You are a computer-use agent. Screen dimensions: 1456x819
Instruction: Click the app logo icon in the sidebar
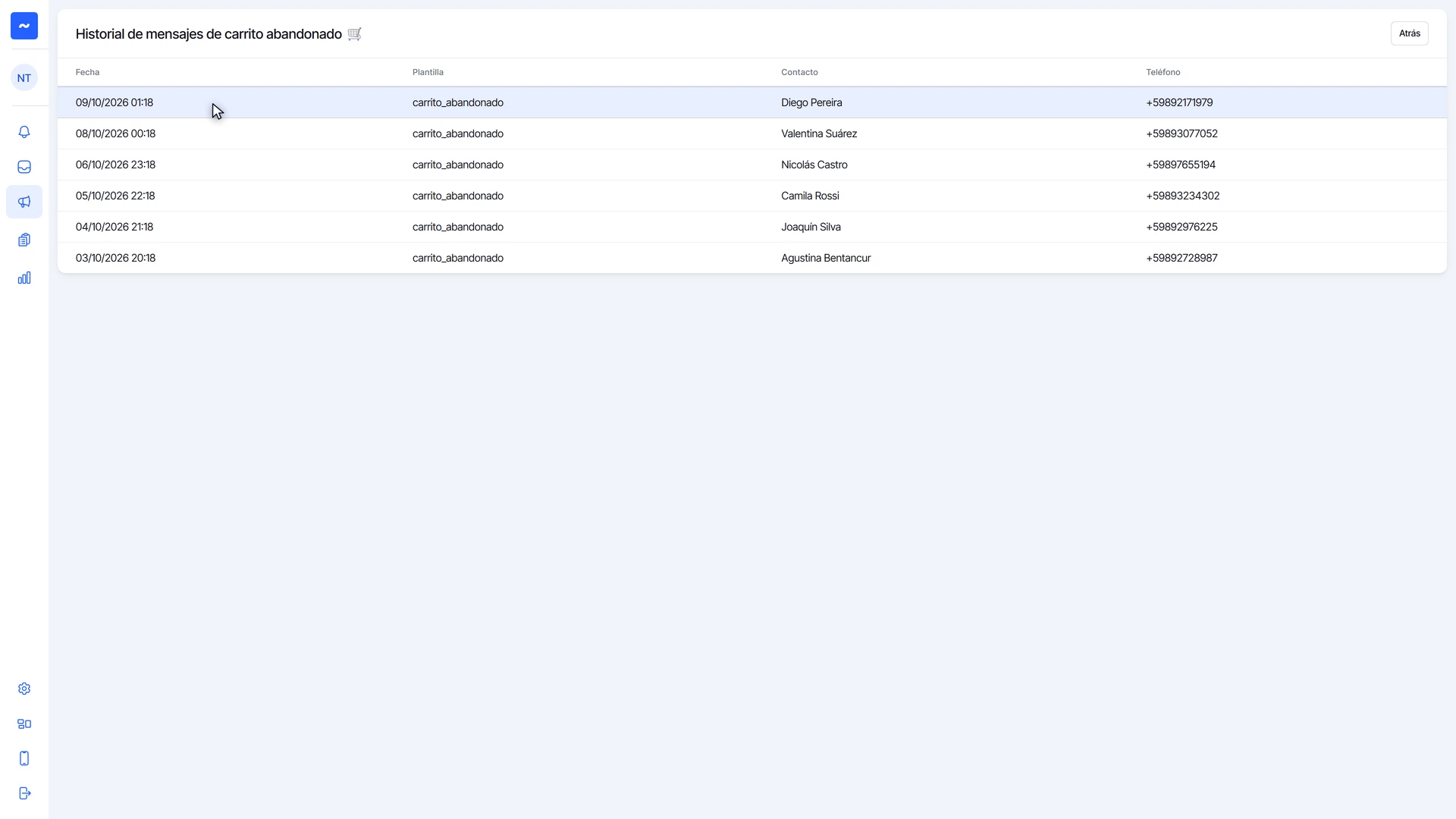coord(24,26)
